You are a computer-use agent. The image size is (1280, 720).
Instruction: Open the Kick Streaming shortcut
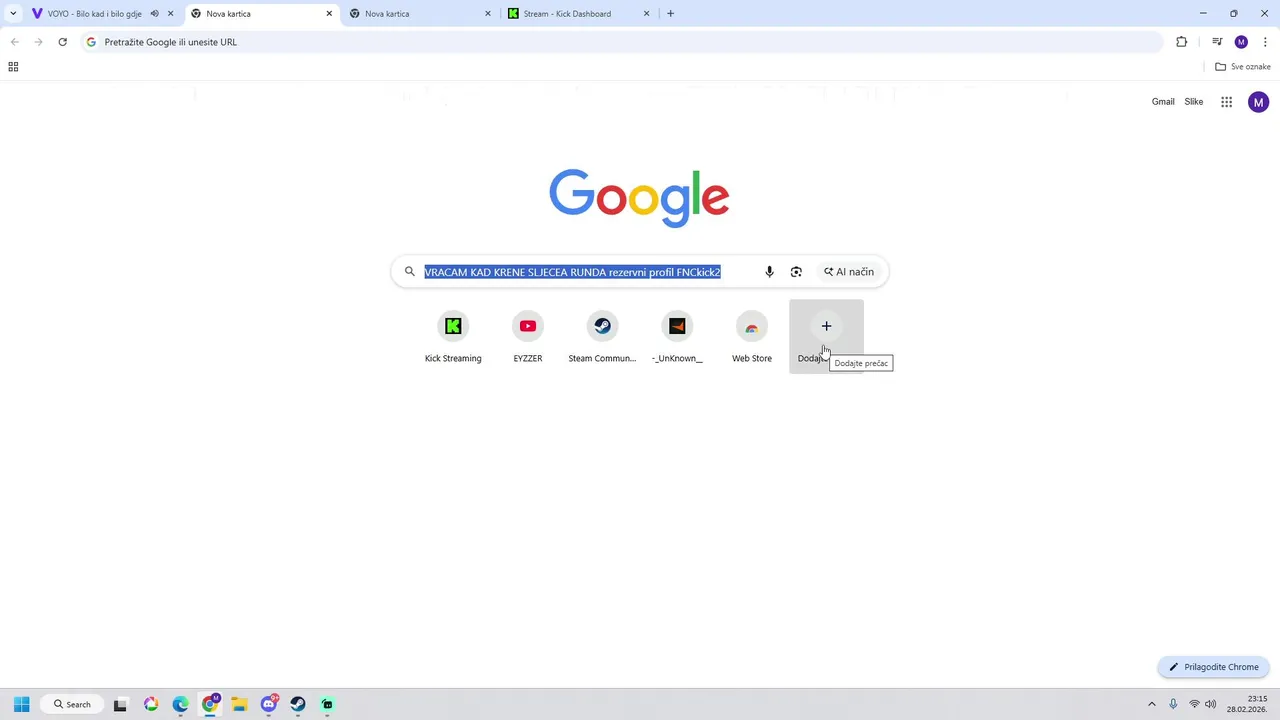coord(453,337)
